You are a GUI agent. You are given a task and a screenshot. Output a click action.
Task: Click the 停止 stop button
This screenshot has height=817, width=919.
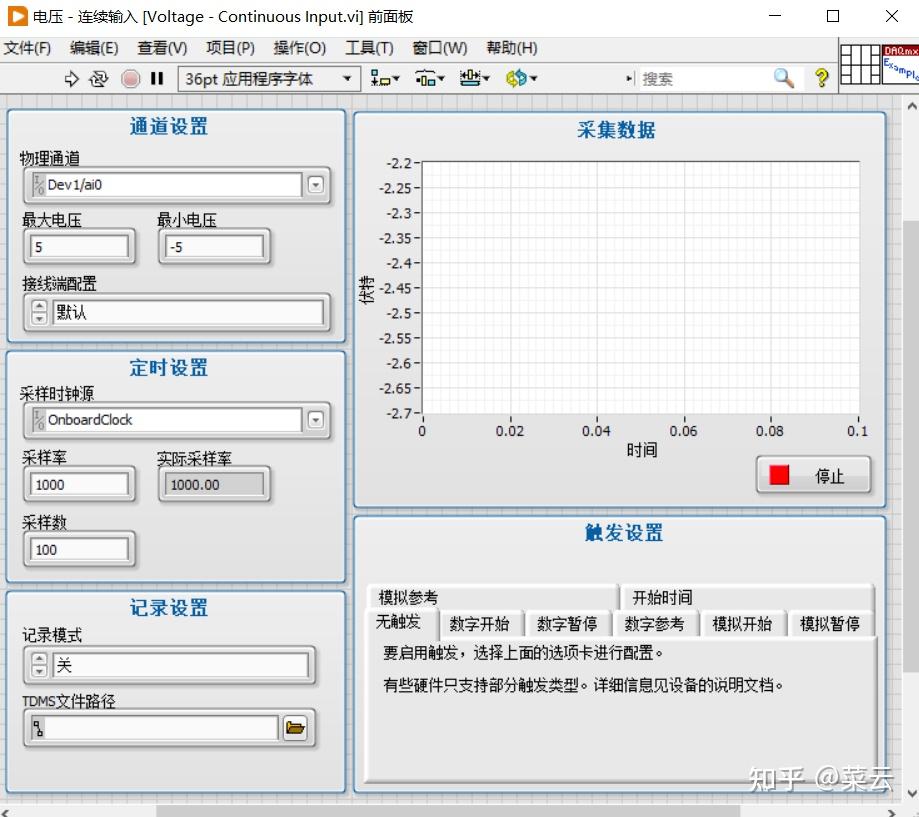tap(813, 475)
